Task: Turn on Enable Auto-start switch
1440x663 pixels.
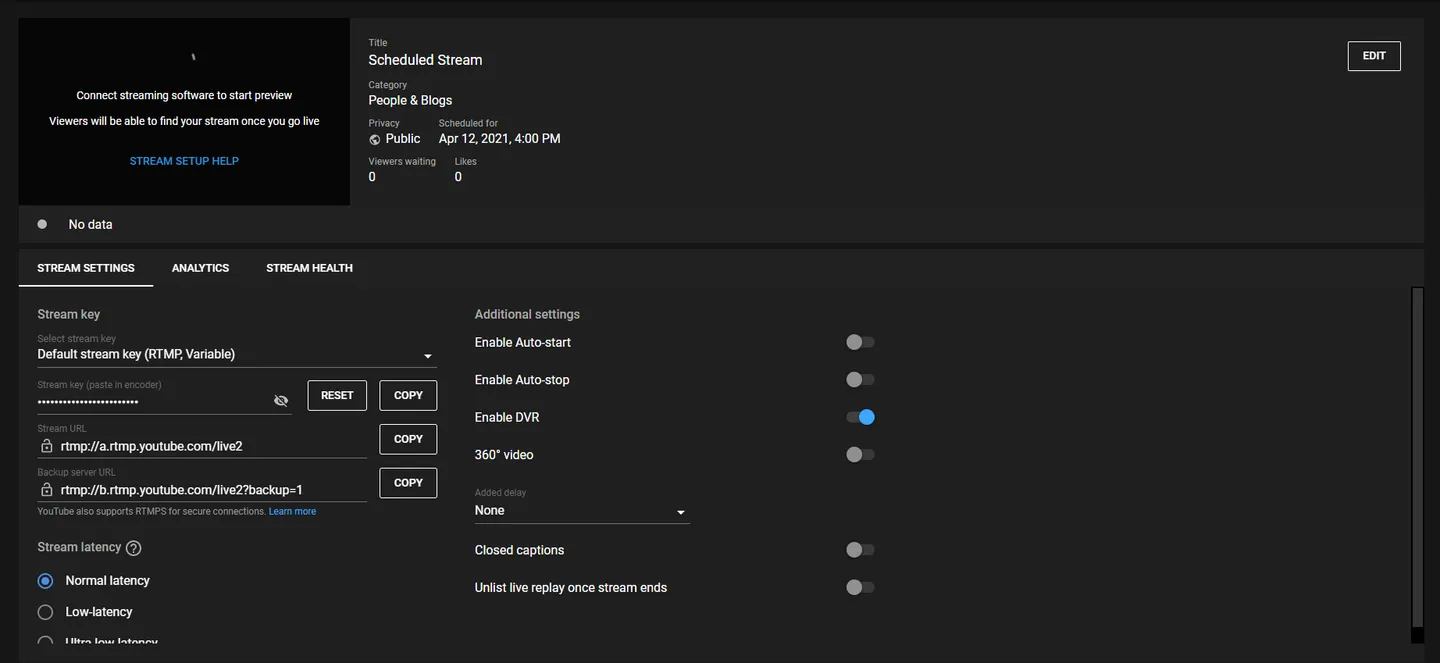Action: (x=860, y=342)
